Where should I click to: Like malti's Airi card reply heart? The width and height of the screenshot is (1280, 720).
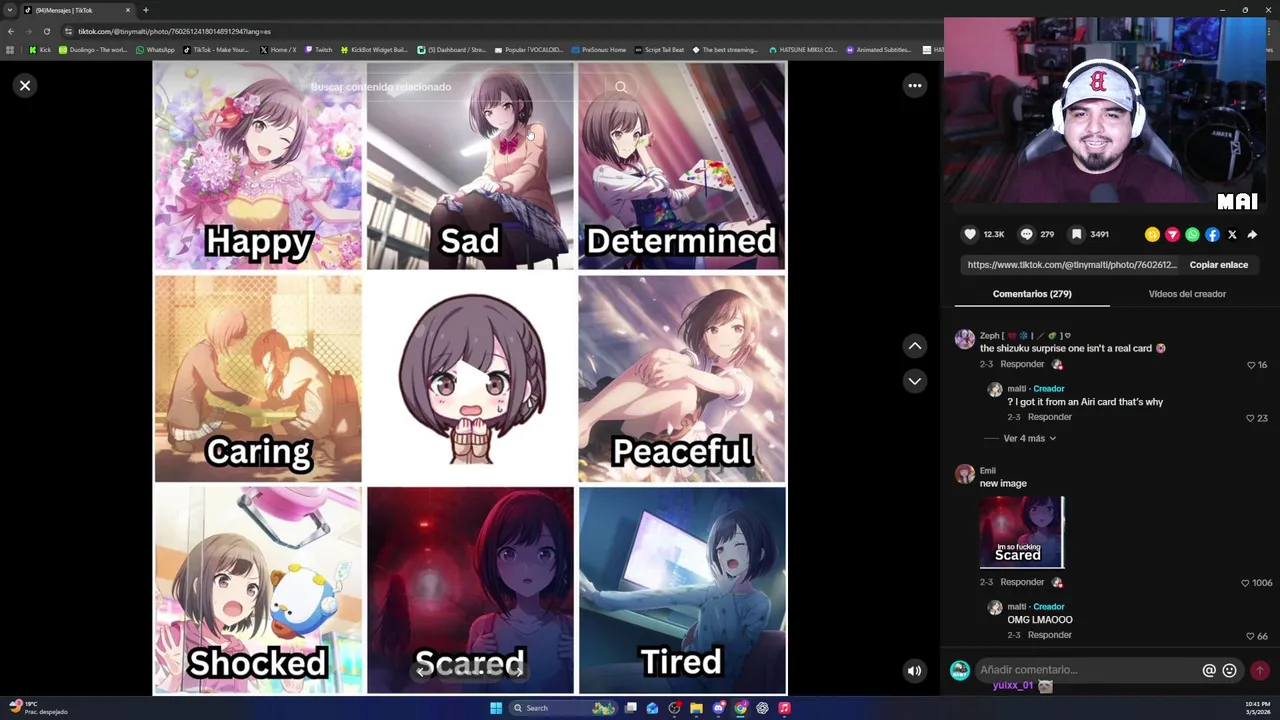click(1251, 418)
